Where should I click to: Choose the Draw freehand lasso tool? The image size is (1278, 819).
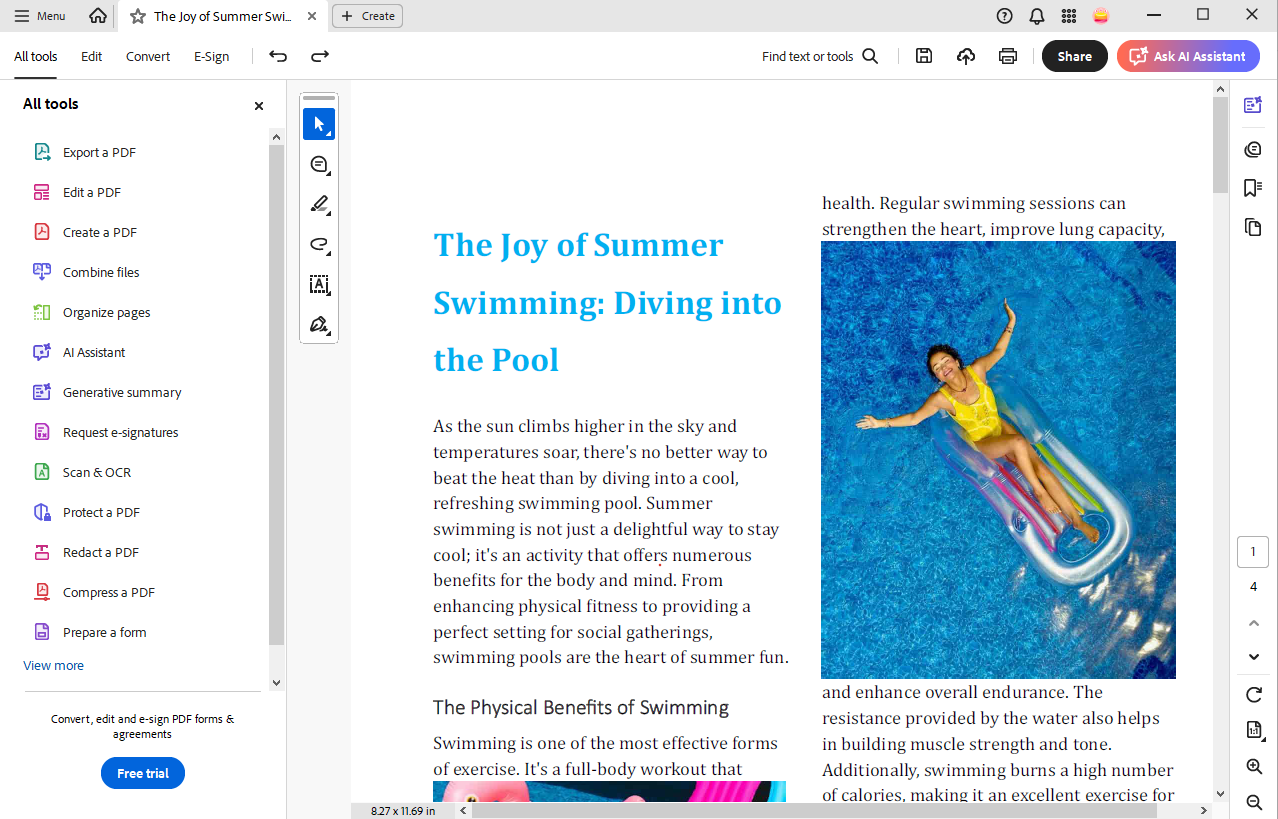tap(319, 244)
